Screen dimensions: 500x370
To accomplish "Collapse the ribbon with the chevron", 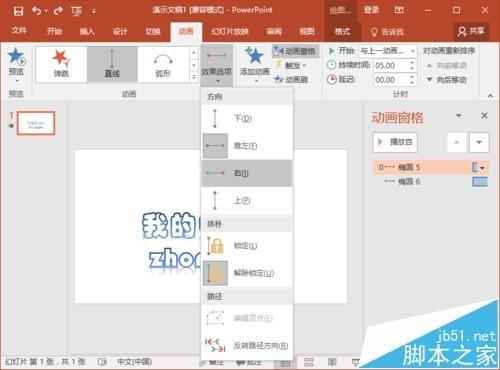I will coord(490,96).
